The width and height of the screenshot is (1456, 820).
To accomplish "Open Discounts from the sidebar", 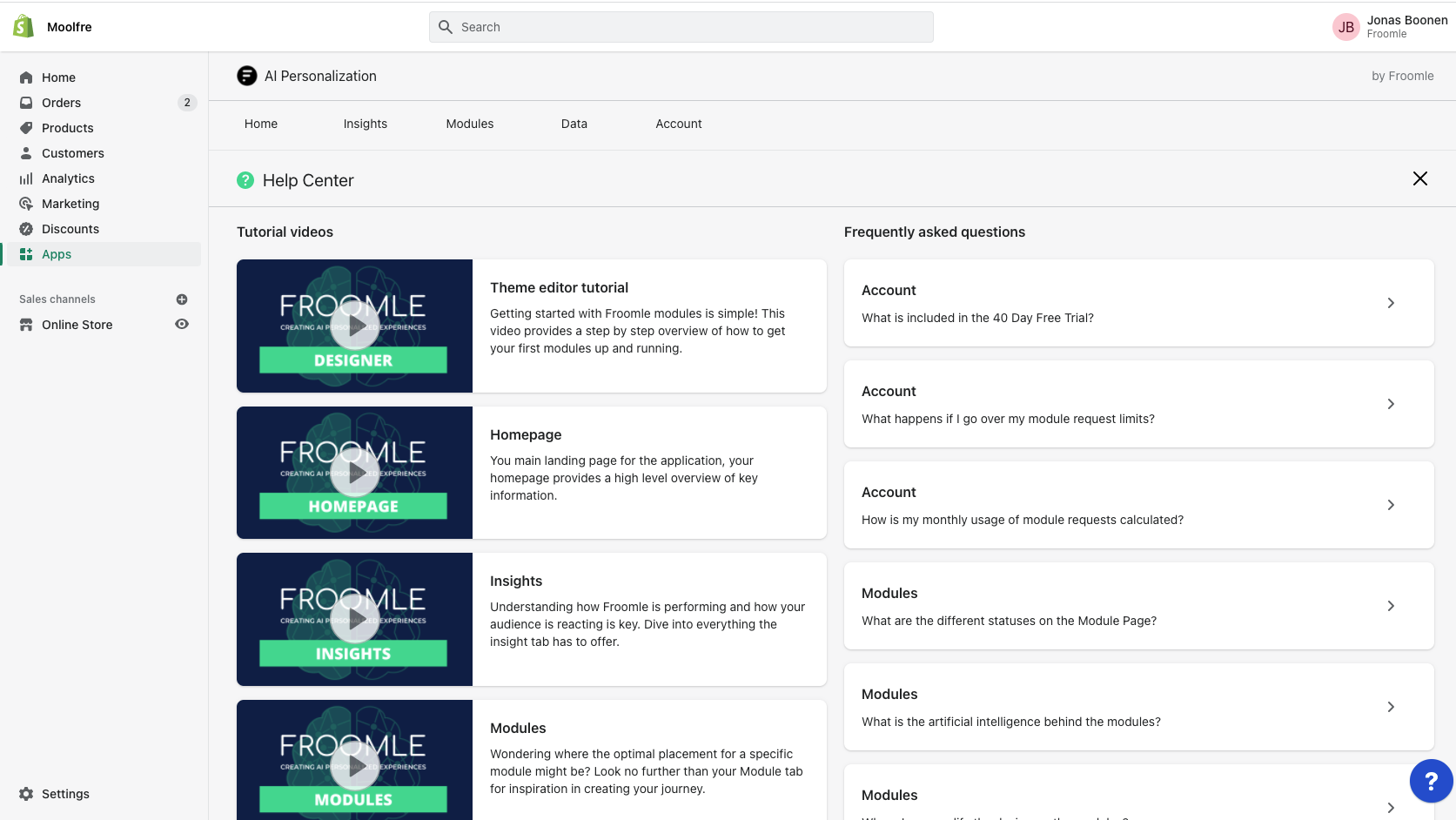I will pos(26,229).
